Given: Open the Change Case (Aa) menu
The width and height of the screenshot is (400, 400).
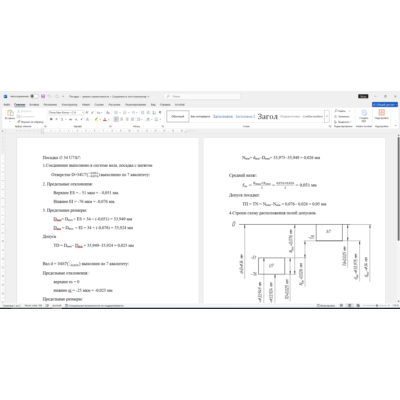Looking at the screenshot, I should pos(99,113).
